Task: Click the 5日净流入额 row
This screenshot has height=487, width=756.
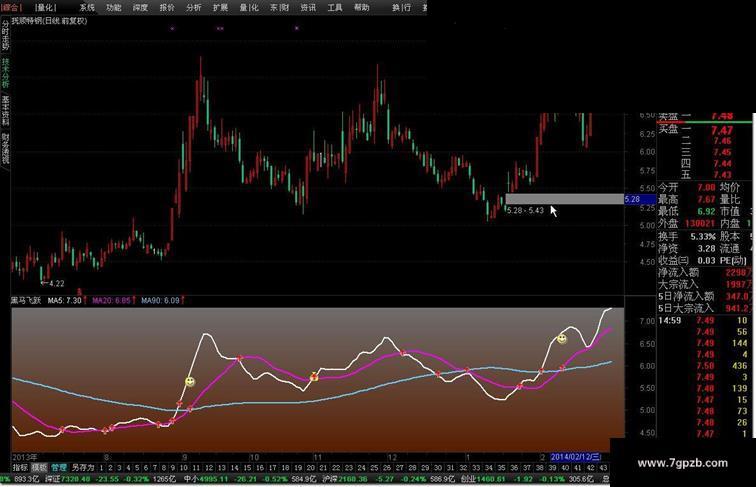Action: pos(705,296)
